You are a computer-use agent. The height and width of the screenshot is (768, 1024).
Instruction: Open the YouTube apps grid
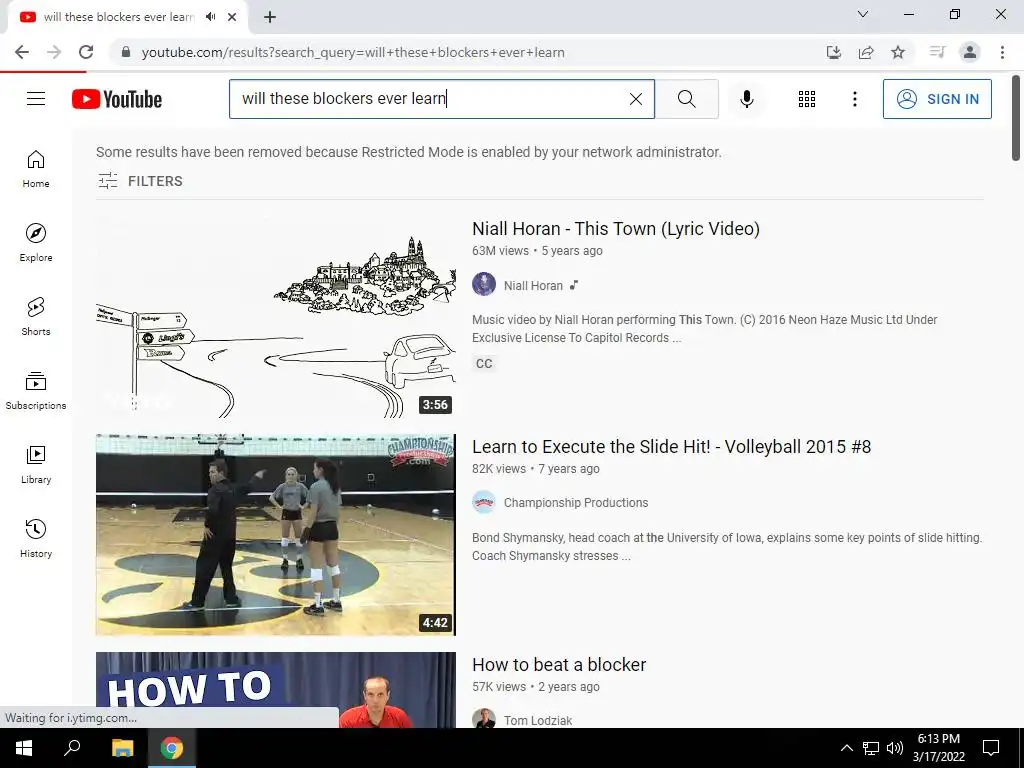click(807, 99)
